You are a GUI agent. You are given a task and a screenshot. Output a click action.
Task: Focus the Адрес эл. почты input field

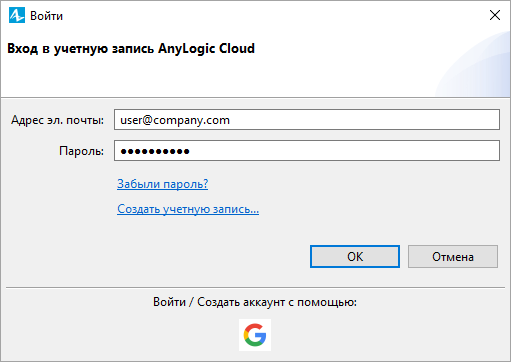click(307, 119)
